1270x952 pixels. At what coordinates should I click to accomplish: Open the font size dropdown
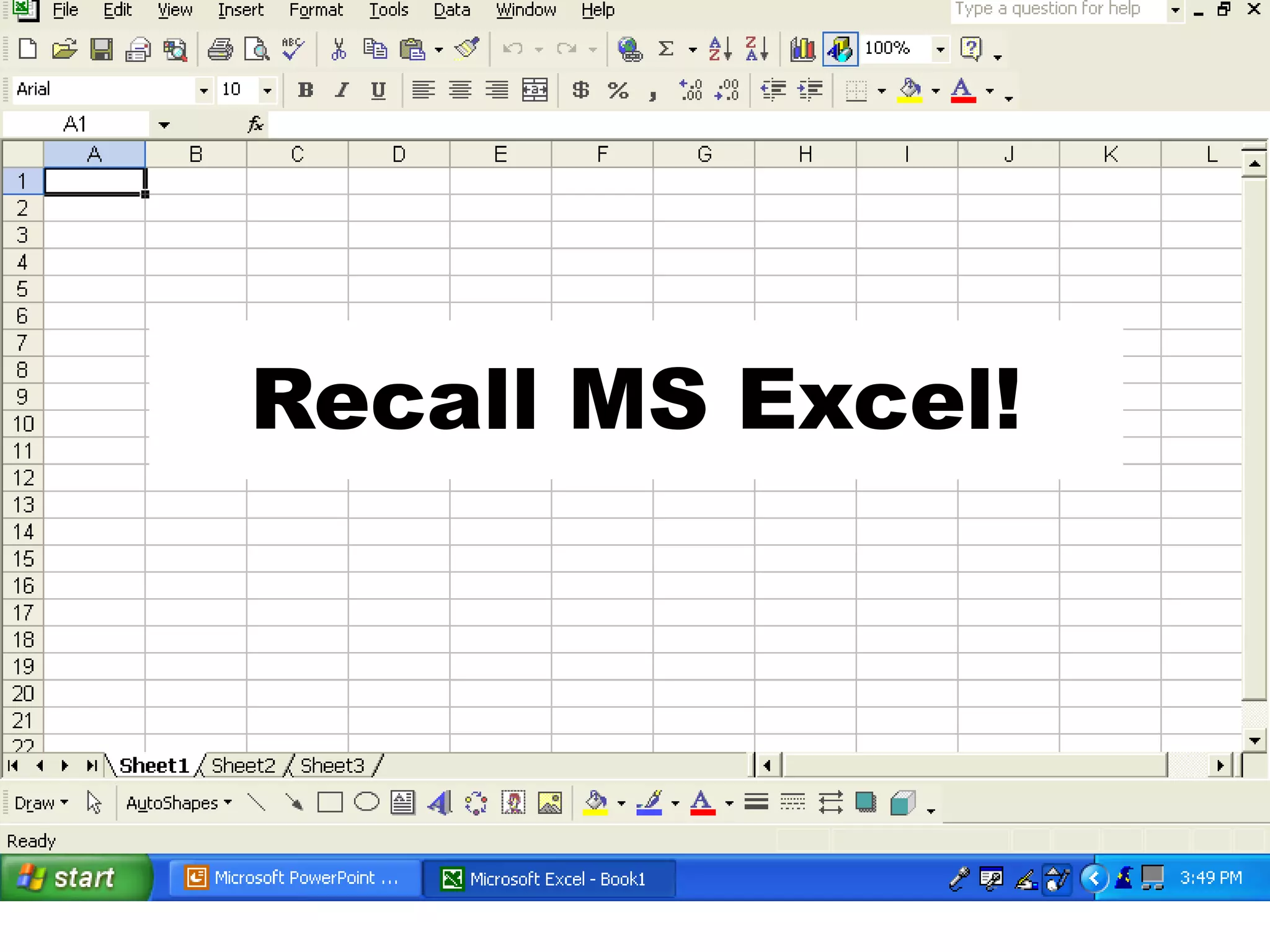(267, 90)
